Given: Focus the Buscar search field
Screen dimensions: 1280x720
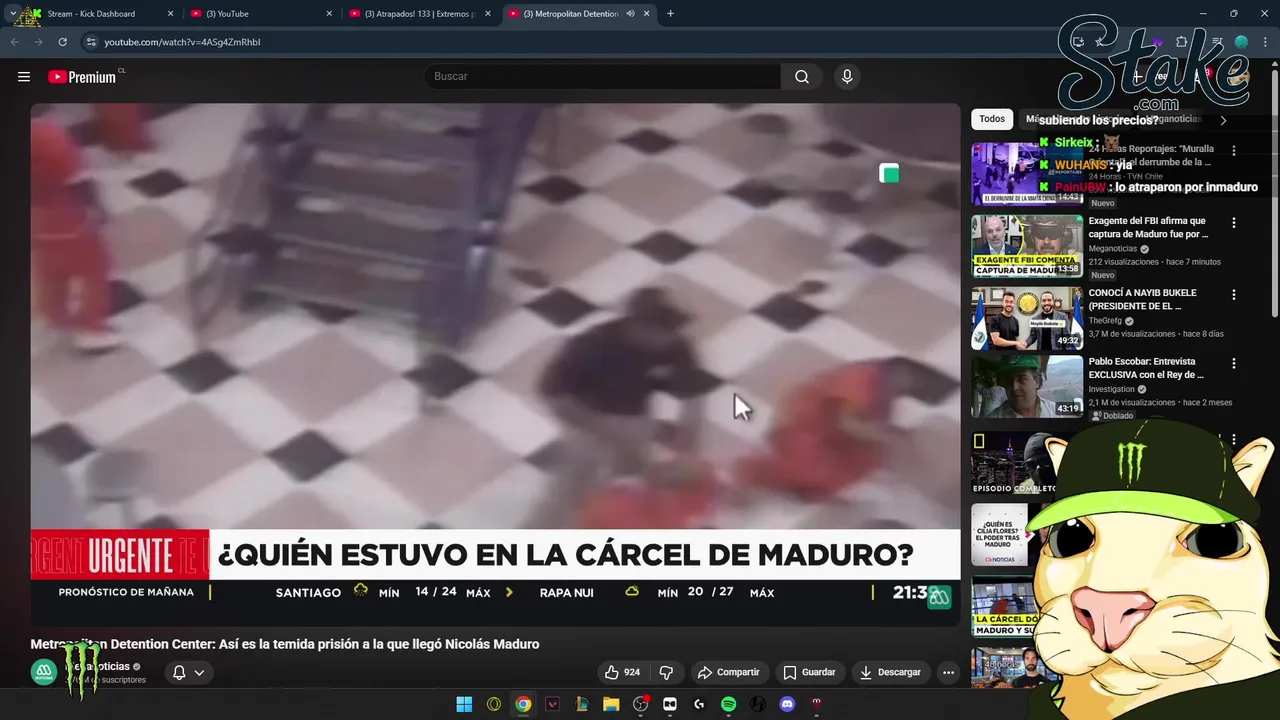Looking at the screenshot, I should coord(603,77).
